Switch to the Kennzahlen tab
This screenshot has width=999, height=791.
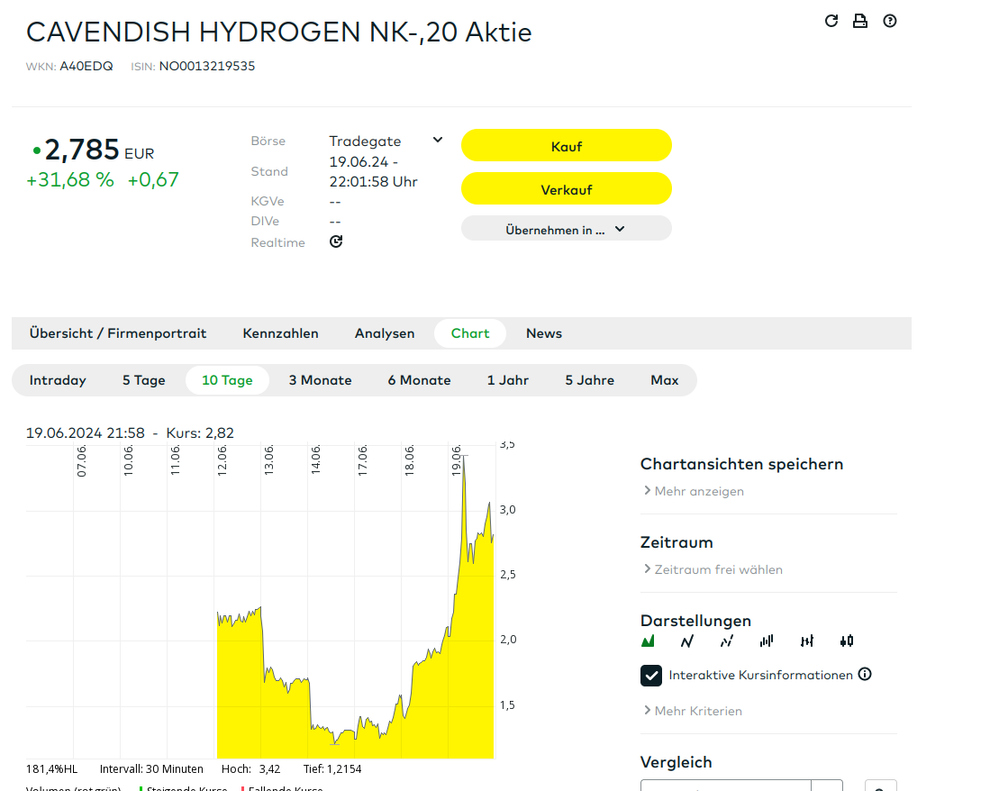click(280, 333)
